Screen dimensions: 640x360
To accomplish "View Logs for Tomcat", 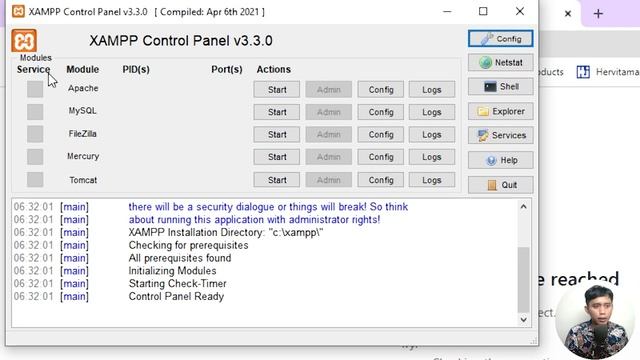I will [432, 180].
